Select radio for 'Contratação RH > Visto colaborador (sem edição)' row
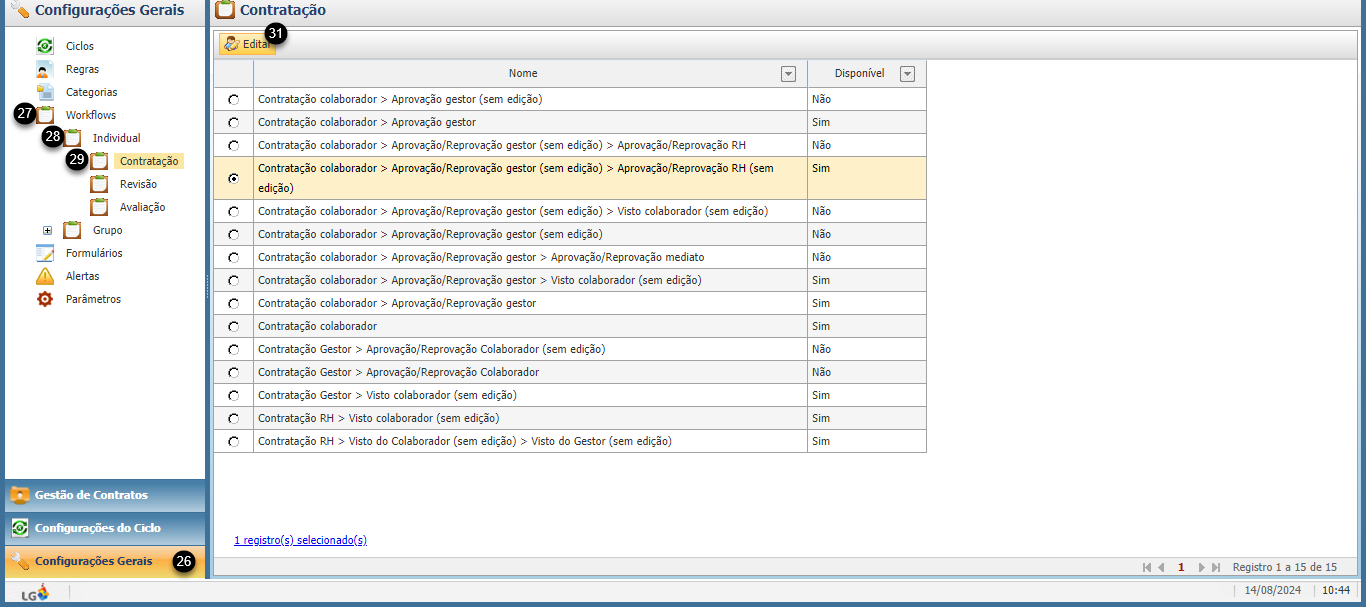Image resolution: width=1366 pixels, height=607 pixels. point(234,419)
